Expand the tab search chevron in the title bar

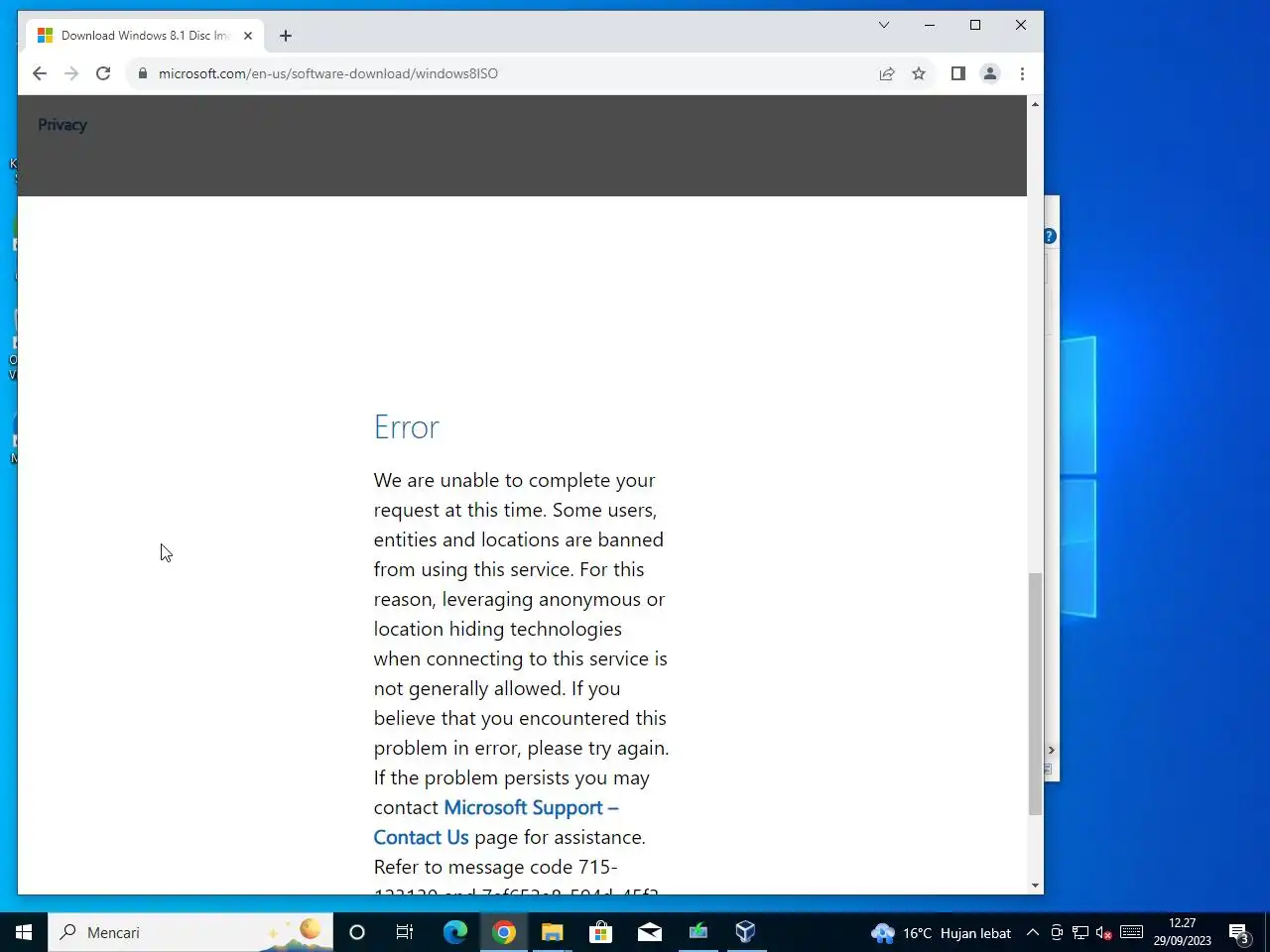tap(884, 25)
